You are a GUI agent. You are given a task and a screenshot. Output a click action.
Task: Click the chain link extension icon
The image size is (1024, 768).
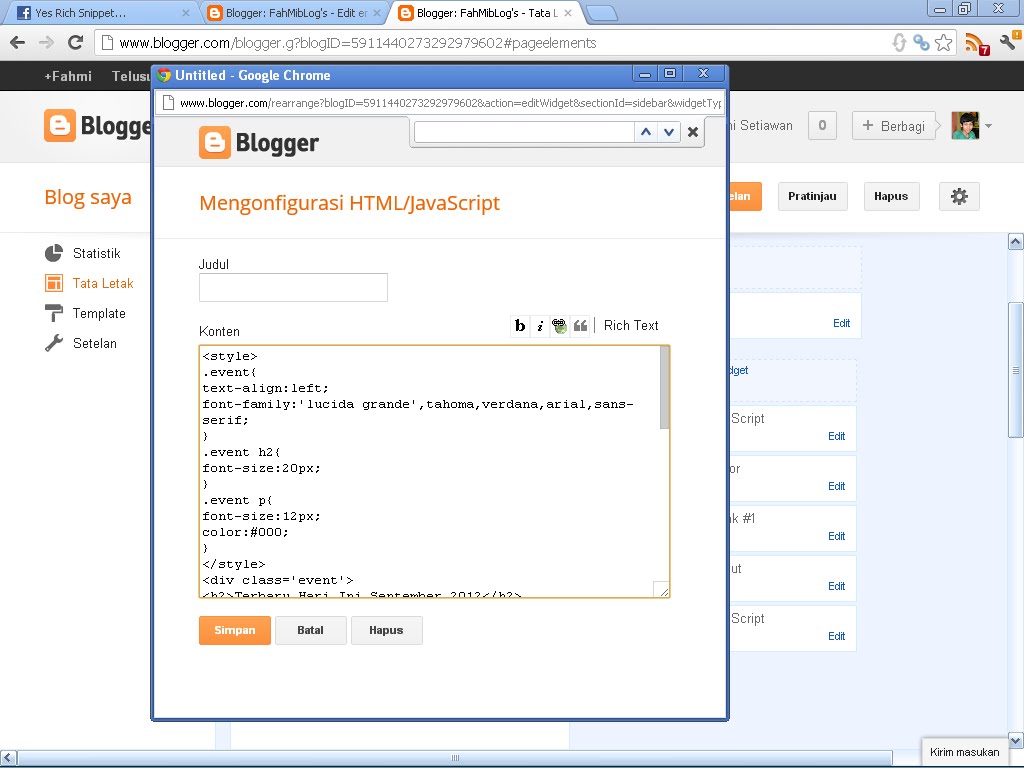coord(921,43)
